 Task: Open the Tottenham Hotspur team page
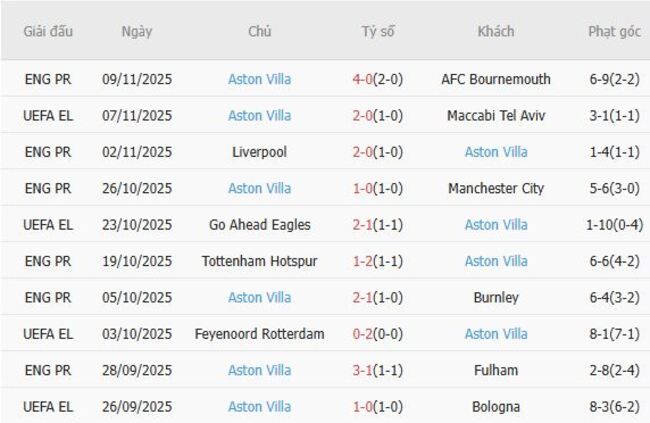click(259, 261)
